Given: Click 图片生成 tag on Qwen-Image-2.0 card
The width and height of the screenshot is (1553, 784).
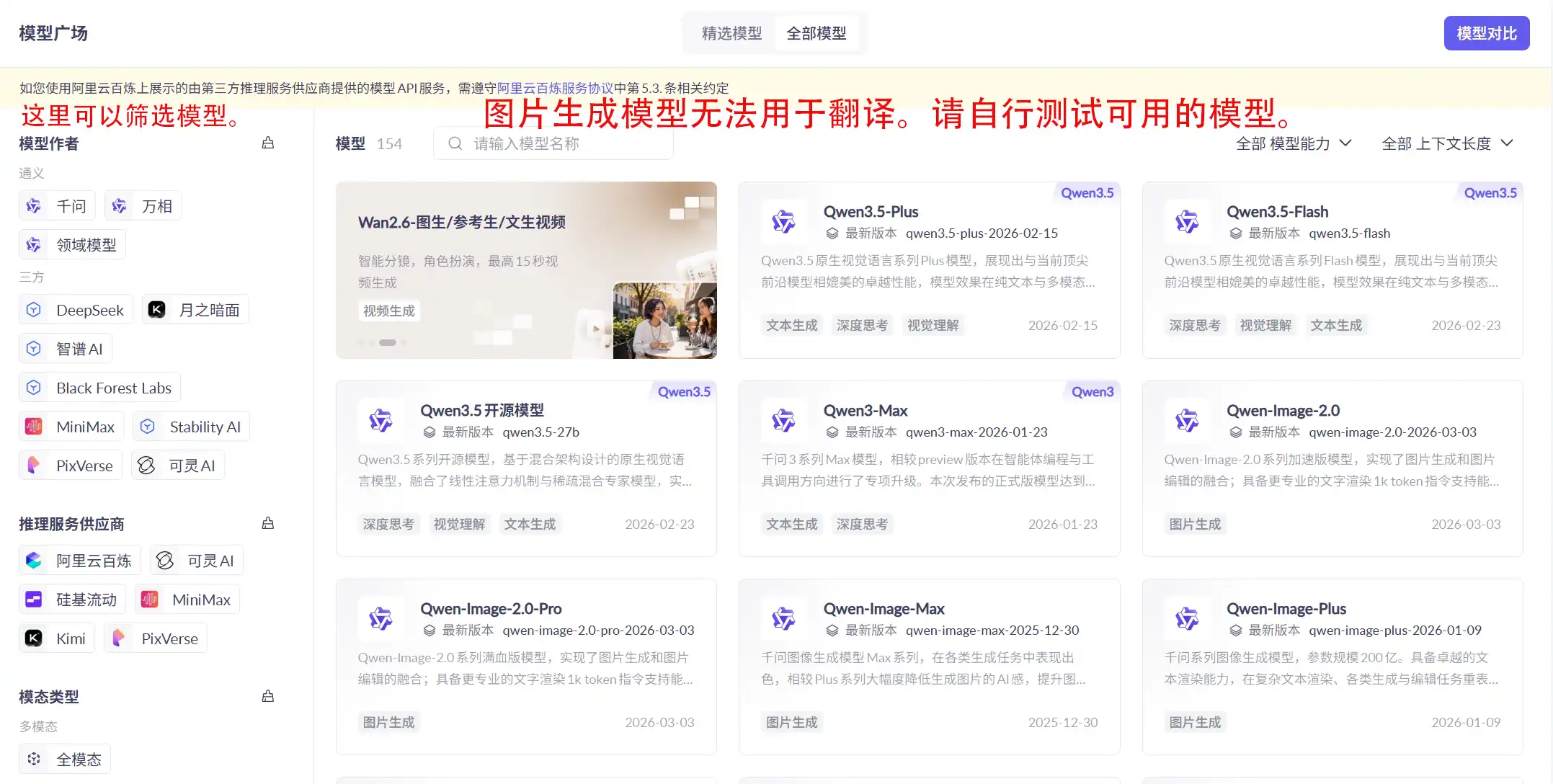Looking at the screenshot, I should (x=1195, y=524).
